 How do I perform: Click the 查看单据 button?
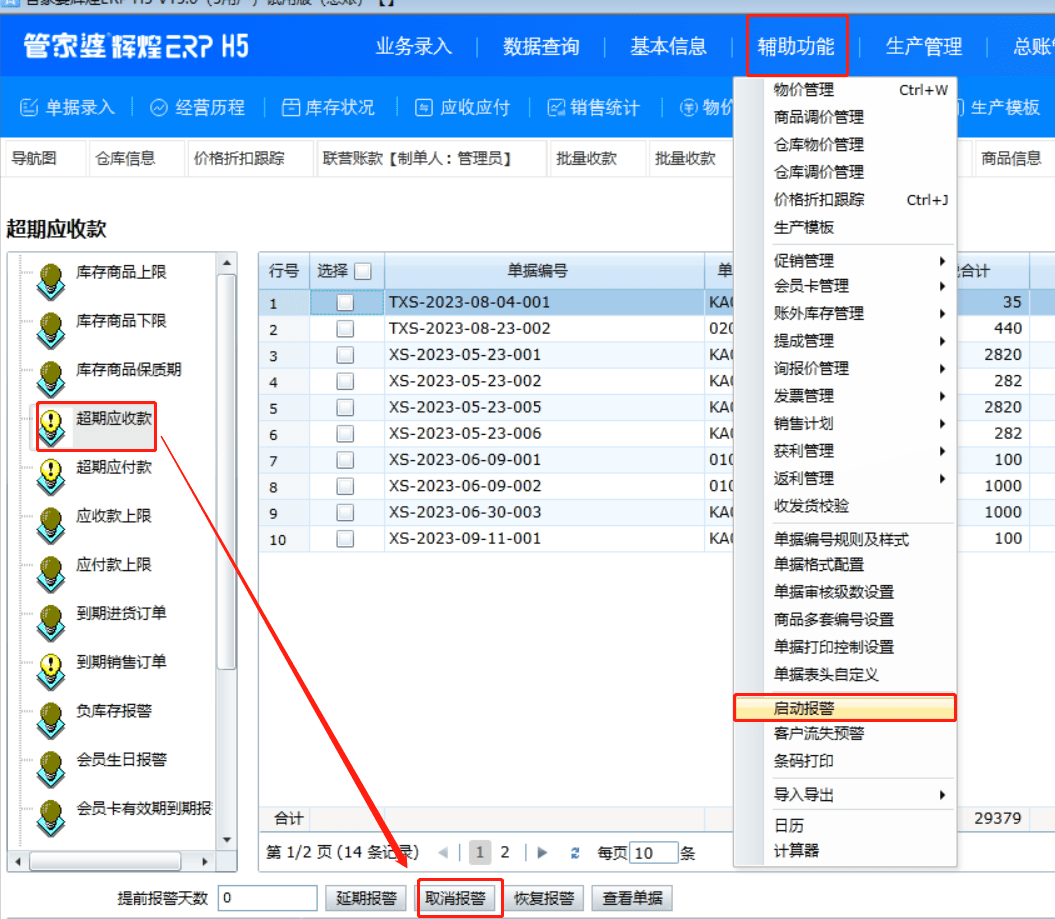tap(632, 898)
